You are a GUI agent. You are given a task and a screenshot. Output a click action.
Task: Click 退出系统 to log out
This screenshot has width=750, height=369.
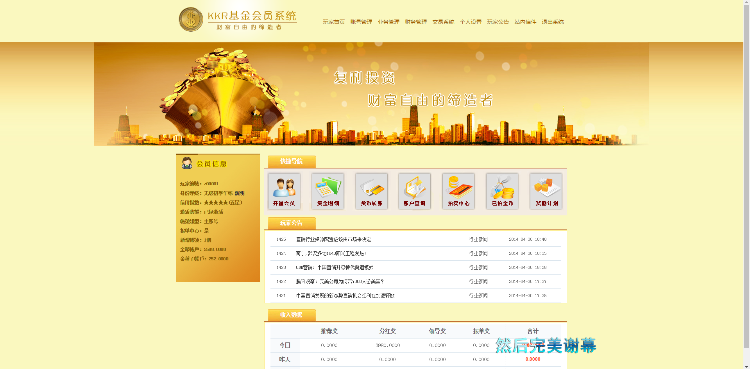pyautogui.click(x=553, y=22)
